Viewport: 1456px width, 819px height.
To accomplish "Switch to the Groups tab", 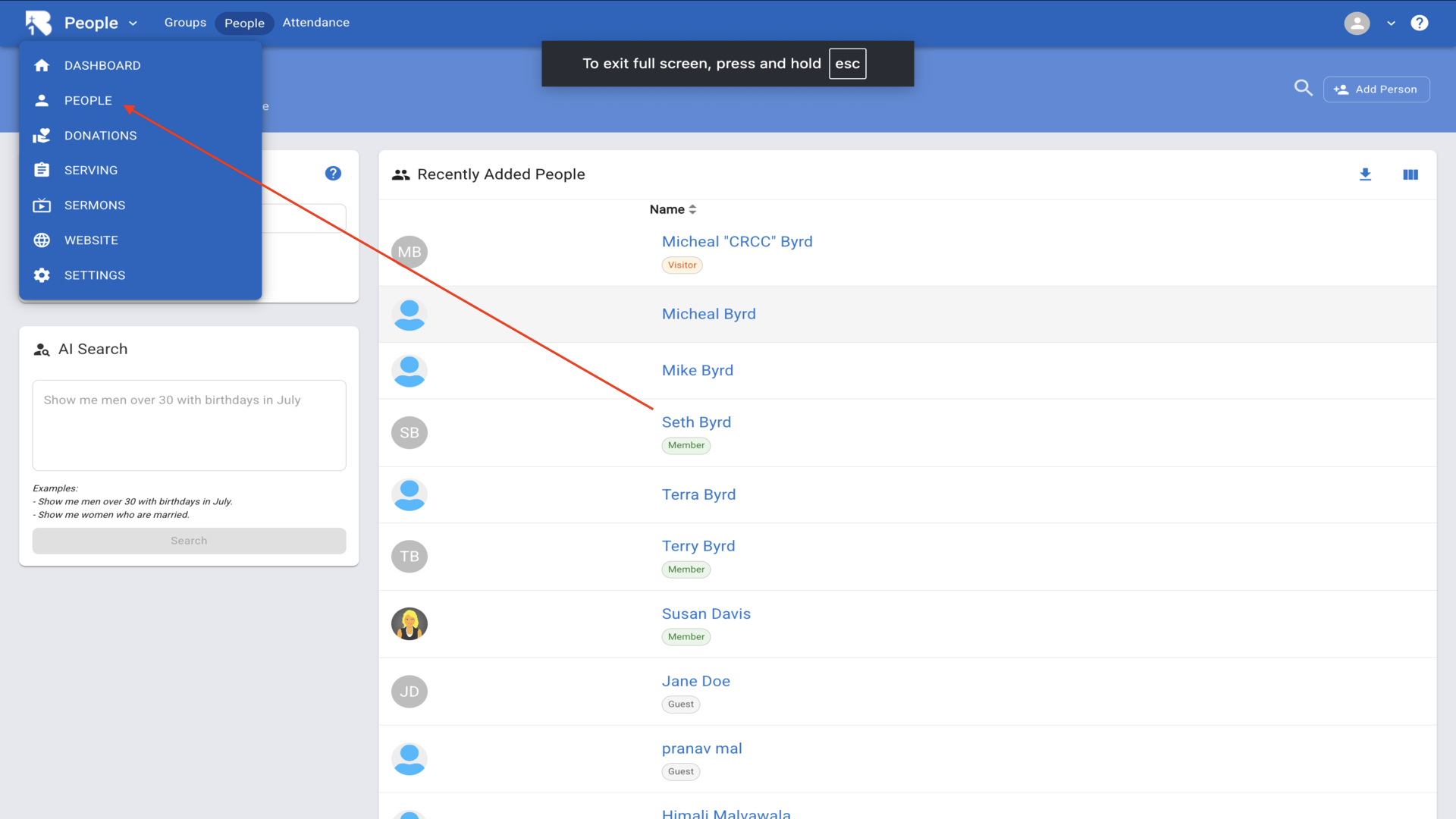I will tap(185, 23).
